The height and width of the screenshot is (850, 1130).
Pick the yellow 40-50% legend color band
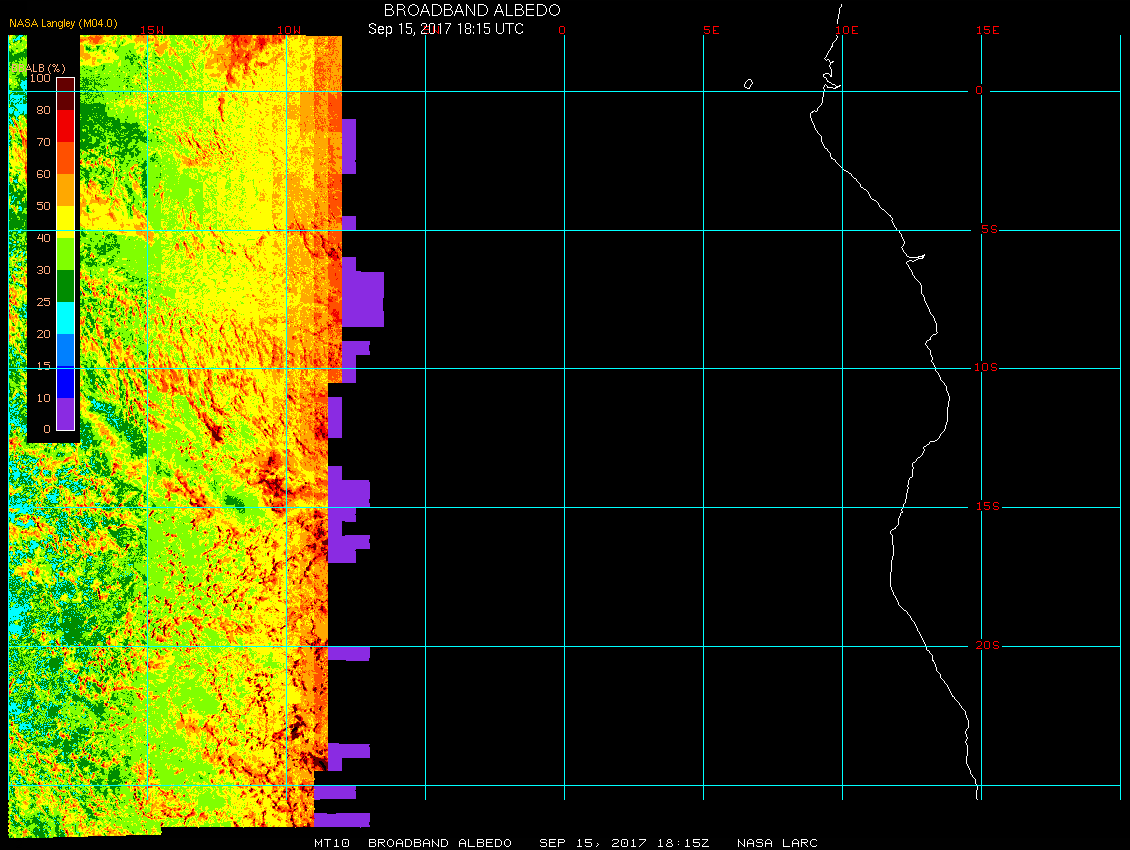tap(65, 221)
